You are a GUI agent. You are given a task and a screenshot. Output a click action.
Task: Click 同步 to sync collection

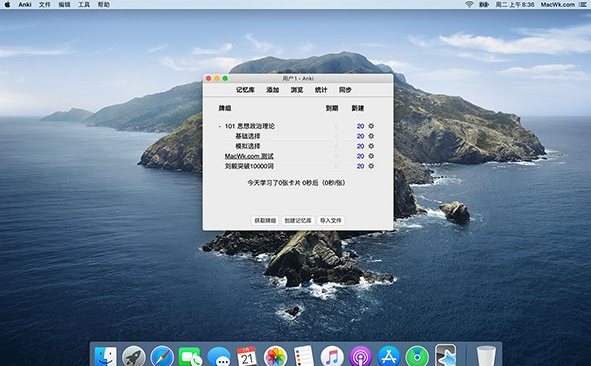[x=345, y=90]
